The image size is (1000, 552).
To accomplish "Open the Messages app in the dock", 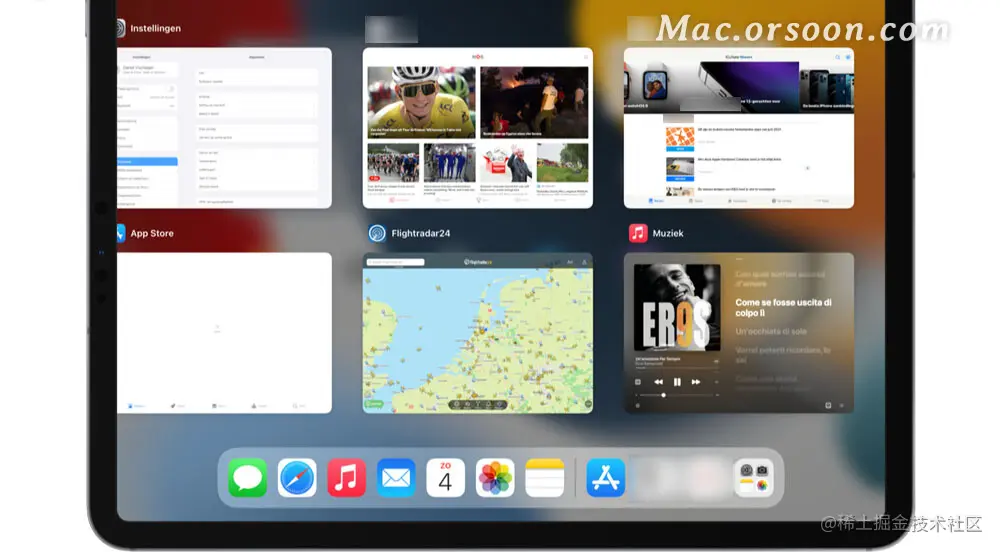I will pyautogui.click(x=247, y=477).
